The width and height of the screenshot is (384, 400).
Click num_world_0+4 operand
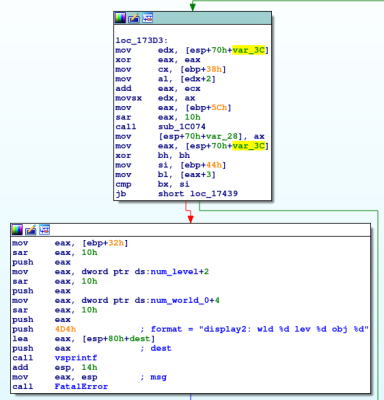(185, 300)
